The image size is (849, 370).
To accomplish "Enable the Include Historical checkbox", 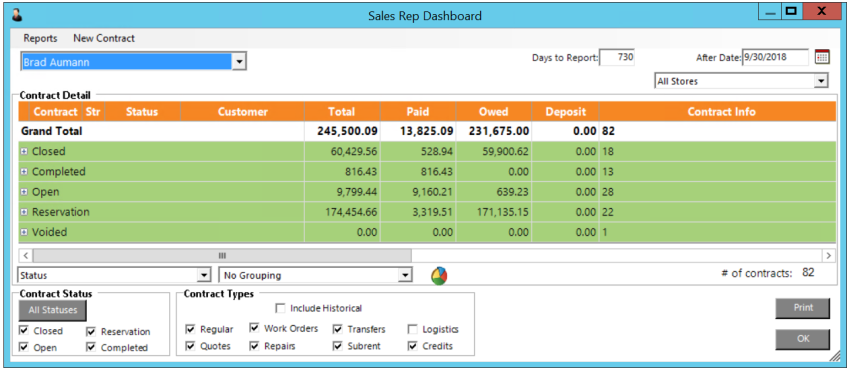I will pos(280,308).
